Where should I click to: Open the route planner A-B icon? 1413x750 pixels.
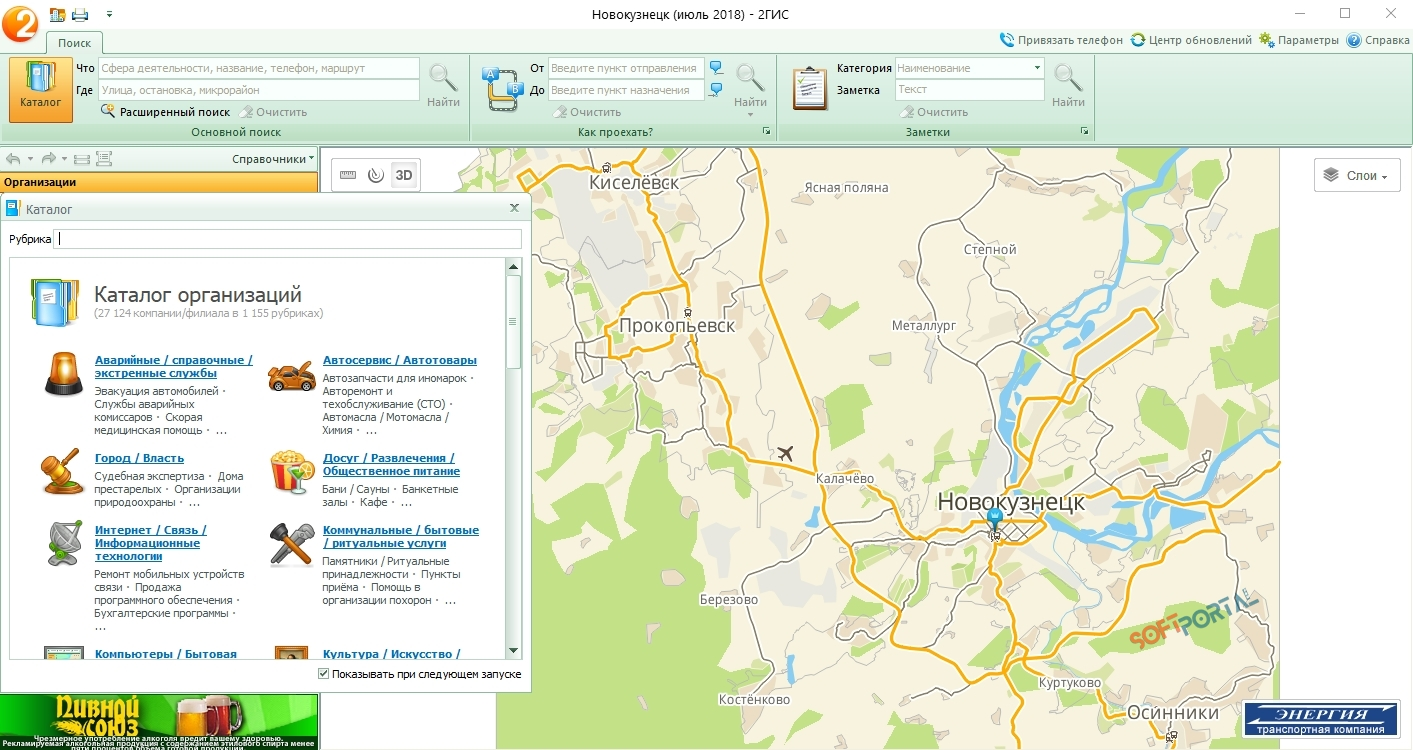point(502,89)
